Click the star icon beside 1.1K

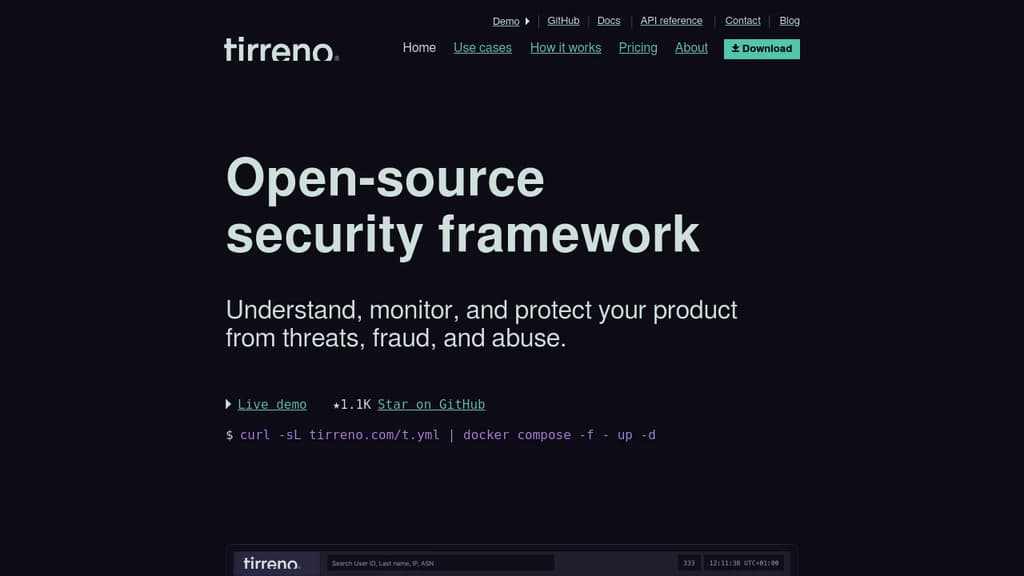pyautogui.click(x=336, y=405)
